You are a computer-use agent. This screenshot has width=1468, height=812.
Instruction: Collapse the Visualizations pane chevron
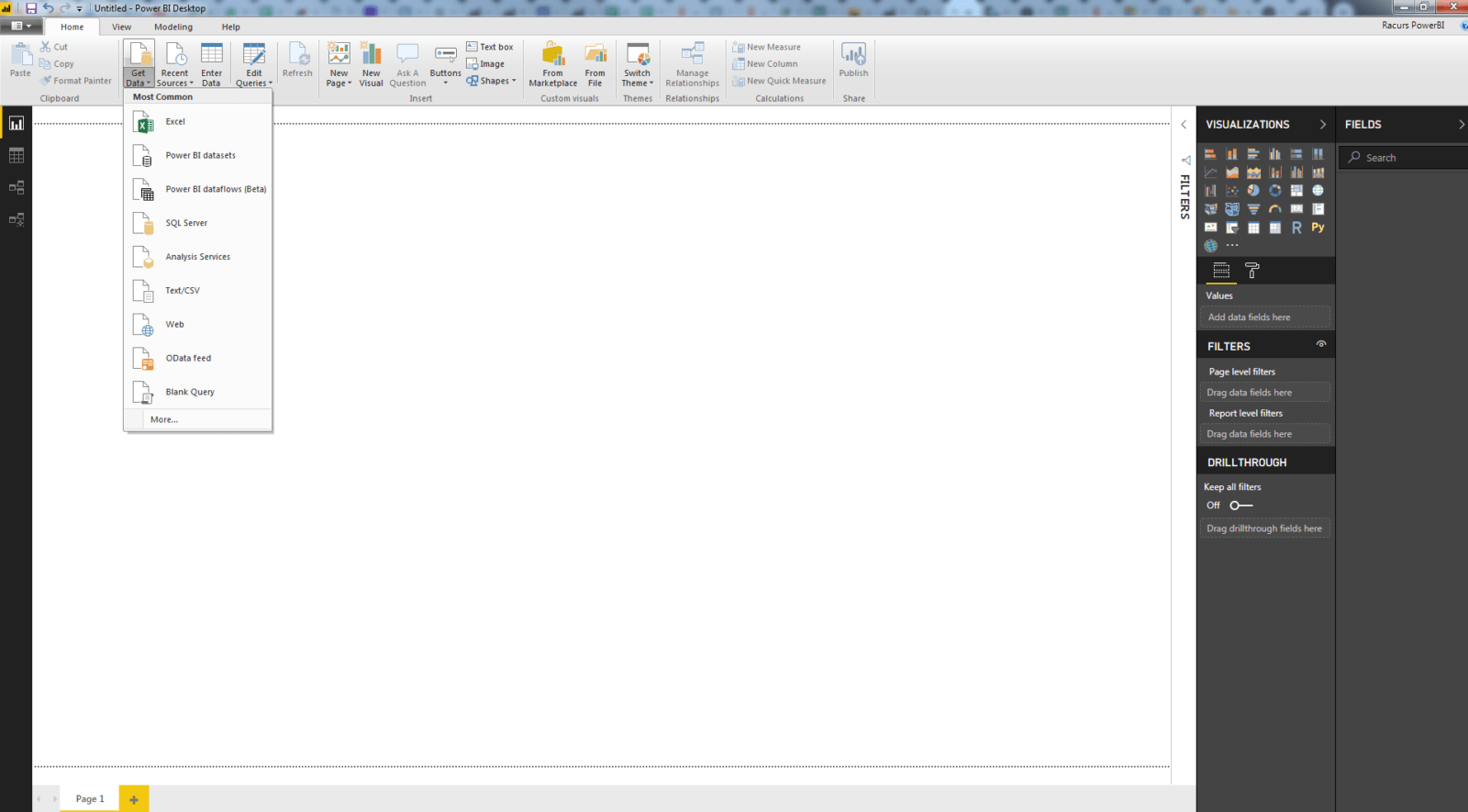pos(1322,125)
